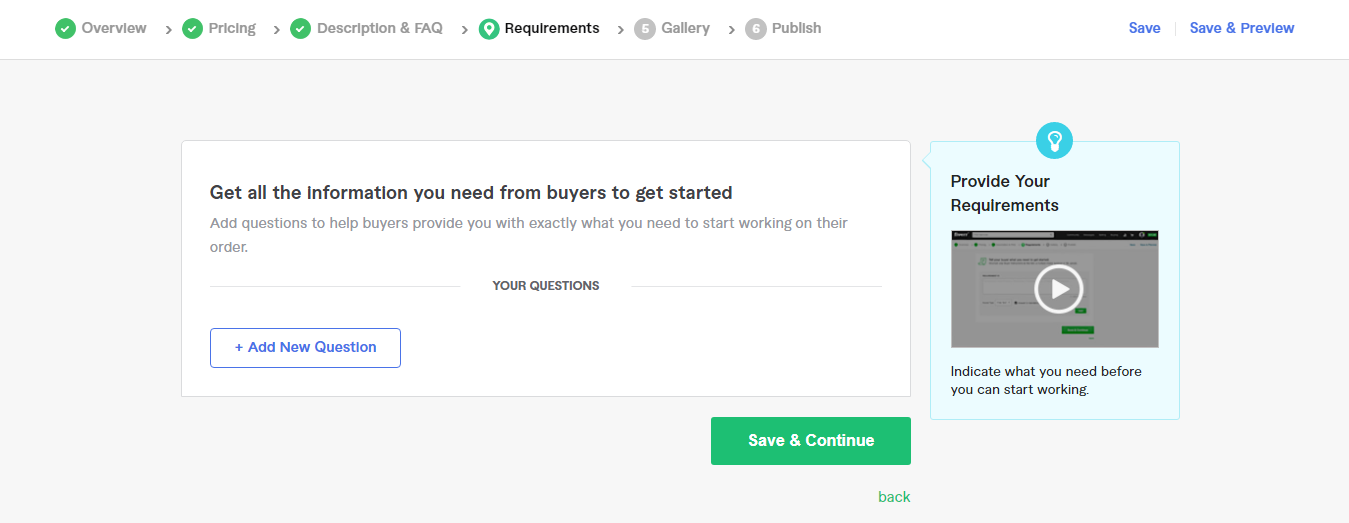Go to the Pricing step
Viewport: 1349px width, 523px height.
pyautogui.click(x=232, y=28)
